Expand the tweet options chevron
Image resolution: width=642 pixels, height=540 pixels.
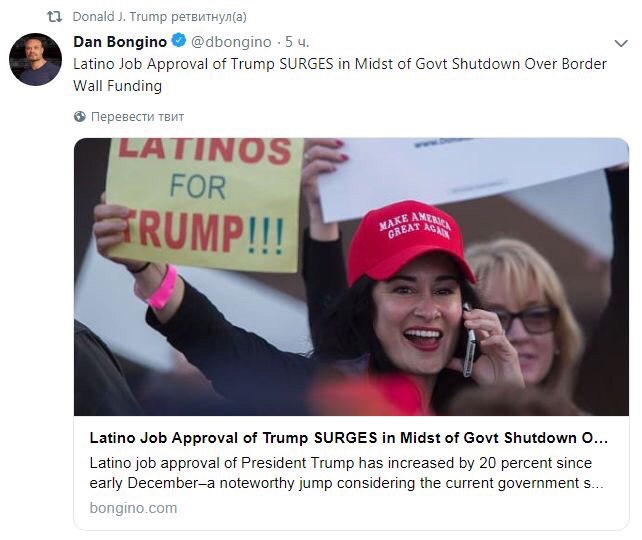pyautogui.click(x=621, y=43)
